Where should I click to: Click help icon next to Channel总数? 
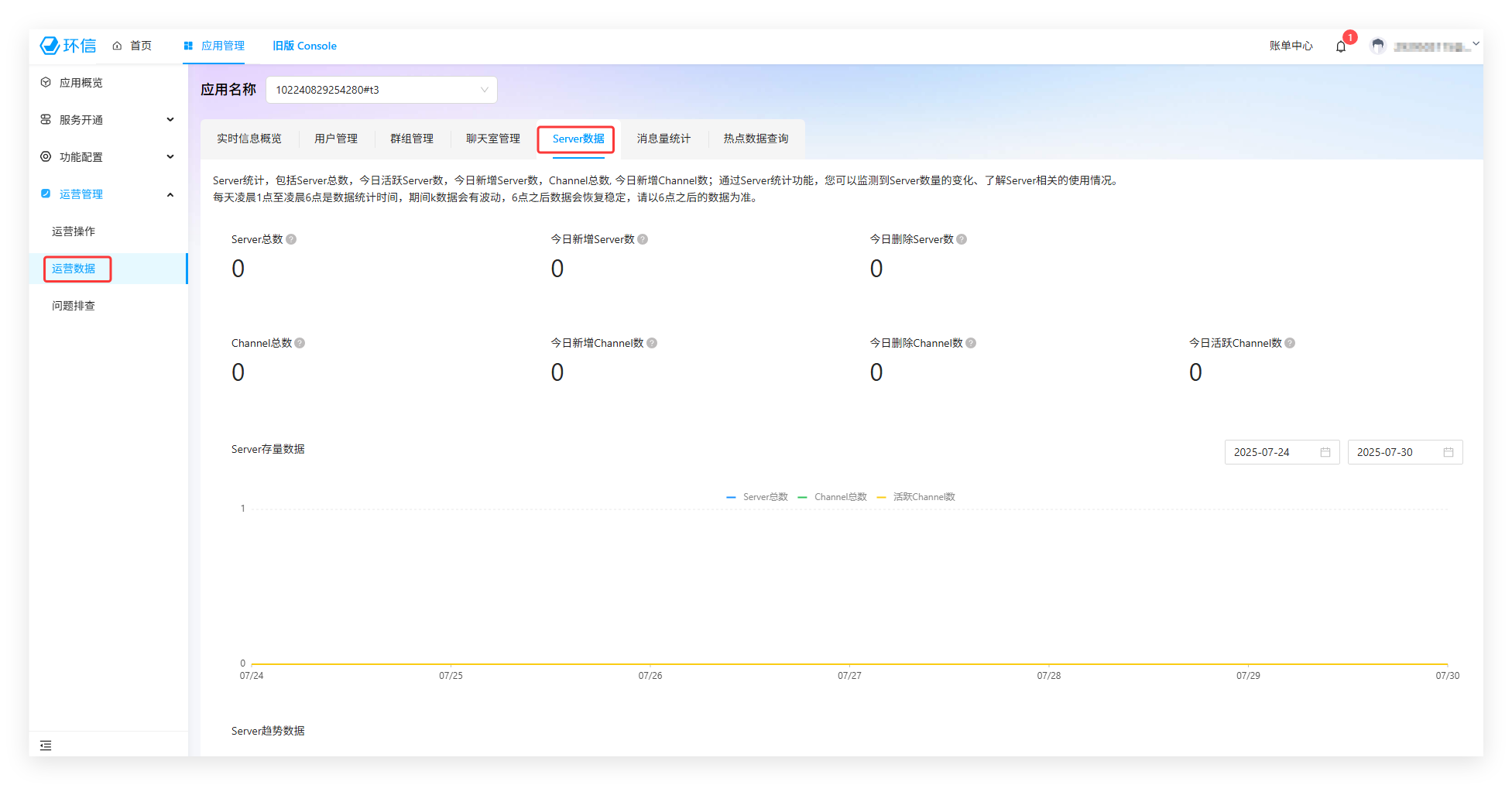click(x=300, y=343)
